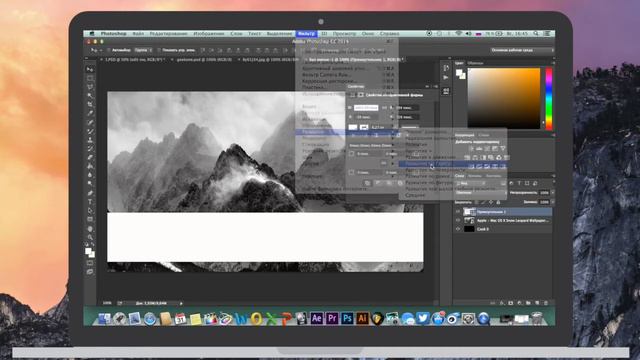Click the shape width input field
This screenshot has width=640, height=360.
tap(366, 108)
